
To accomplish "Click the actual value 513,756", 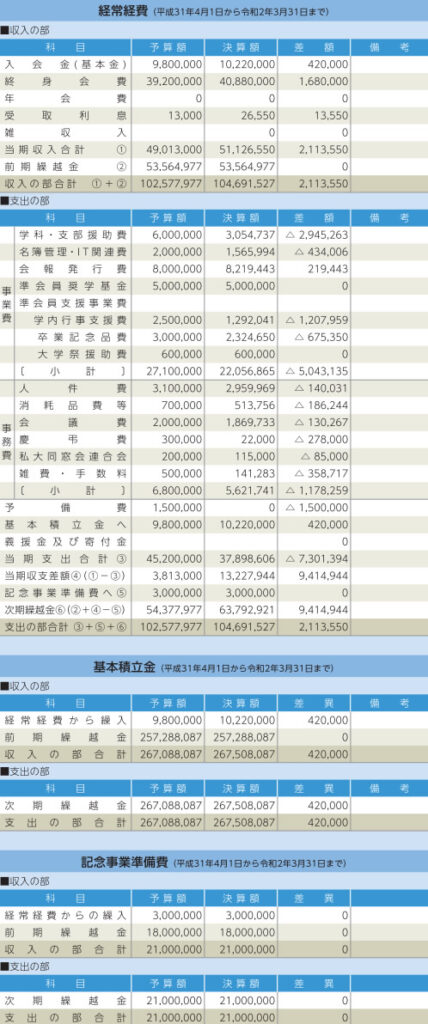I will coord(255,406).
